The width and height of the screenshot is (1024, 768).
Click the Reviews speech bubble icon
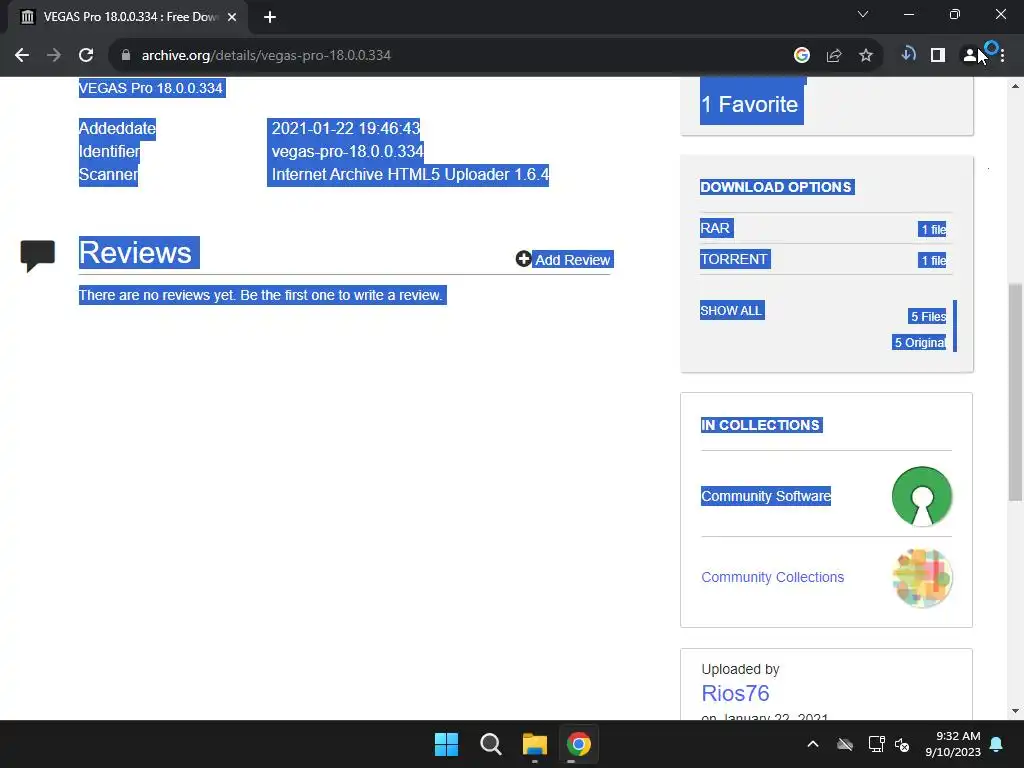tap(38, 255)
